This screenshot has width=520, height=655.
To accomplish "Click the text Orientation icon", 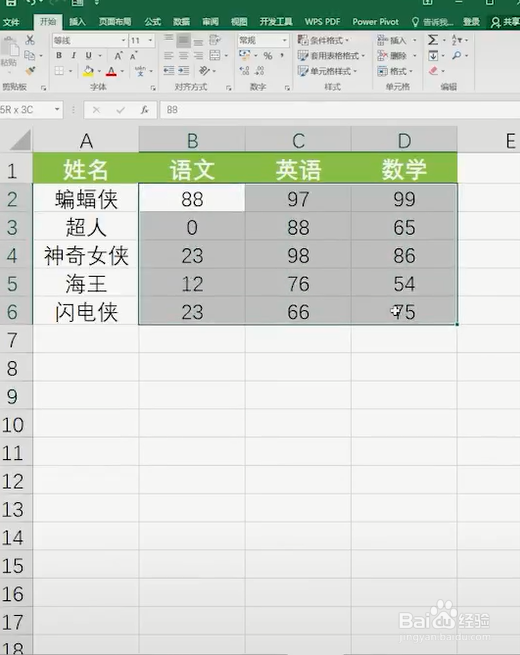I will pos(204,71).
